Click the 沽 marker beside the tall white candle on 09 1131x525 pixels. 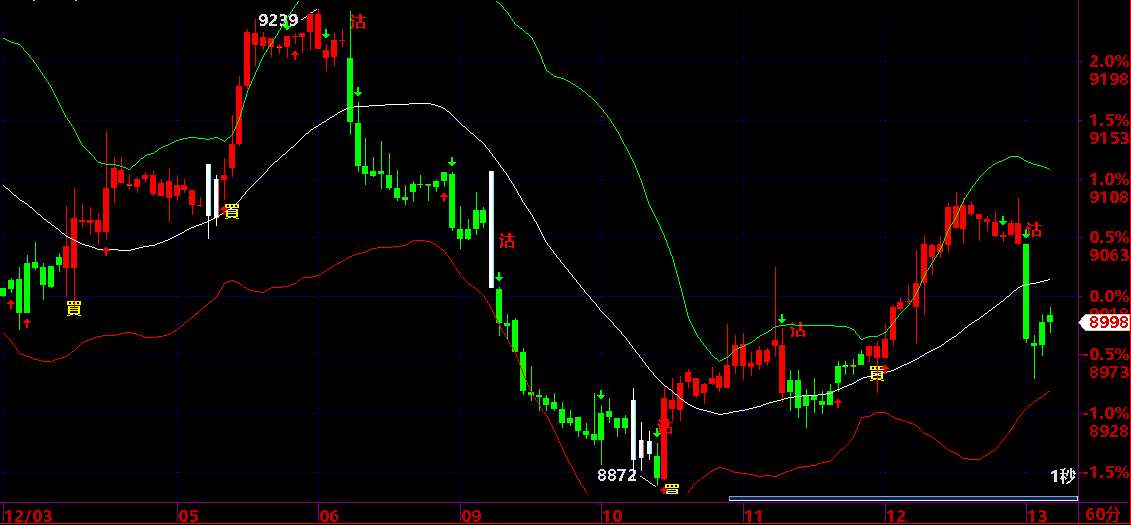point(508,240)
